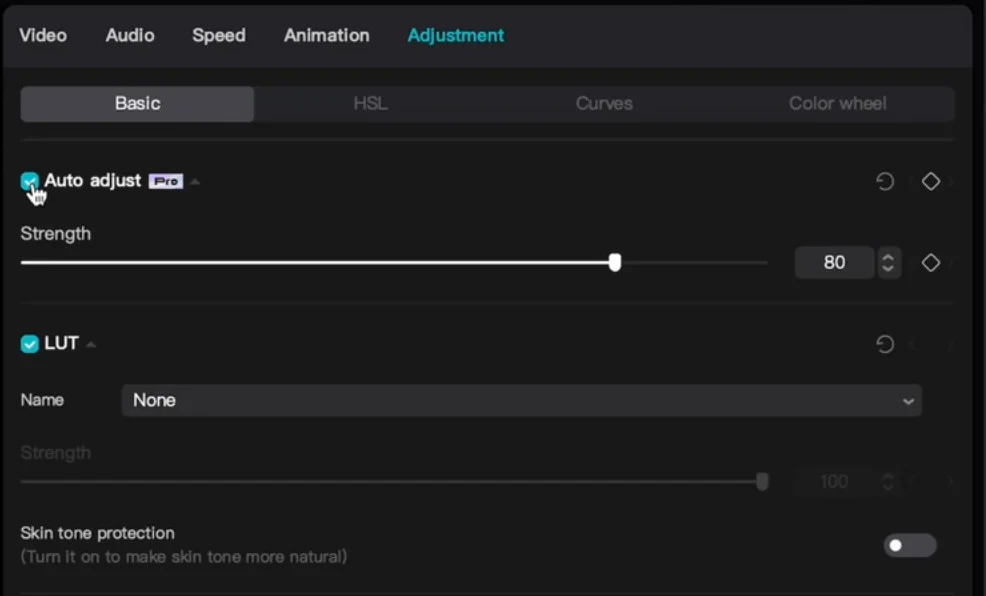Screen dimensions: 986x596
Task: Click the LUT section label
Action: pyautogui.click(x=62, y=343)
